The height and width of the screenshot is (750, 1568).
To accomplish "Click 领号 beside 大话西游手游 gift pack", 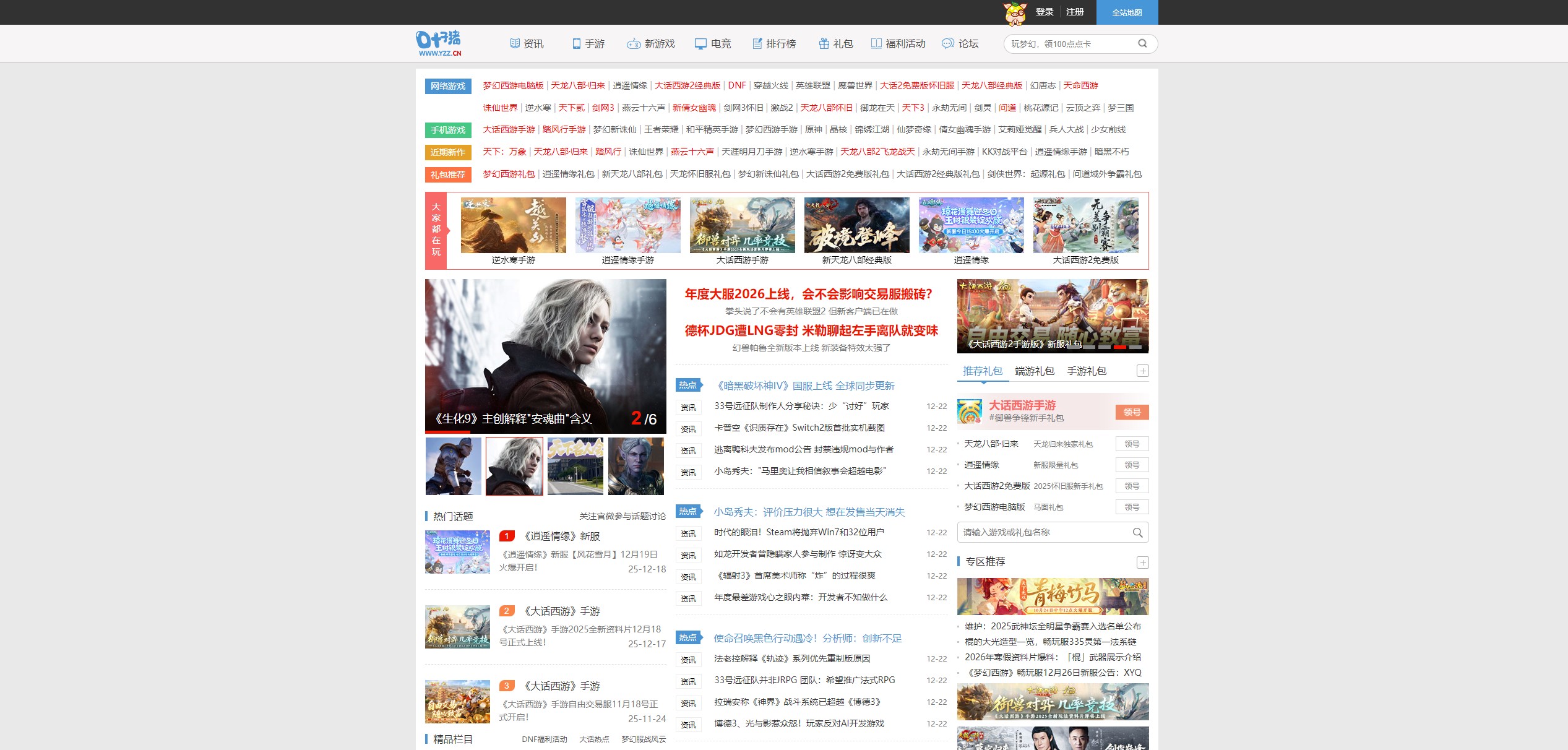I will pos(1132,412).
